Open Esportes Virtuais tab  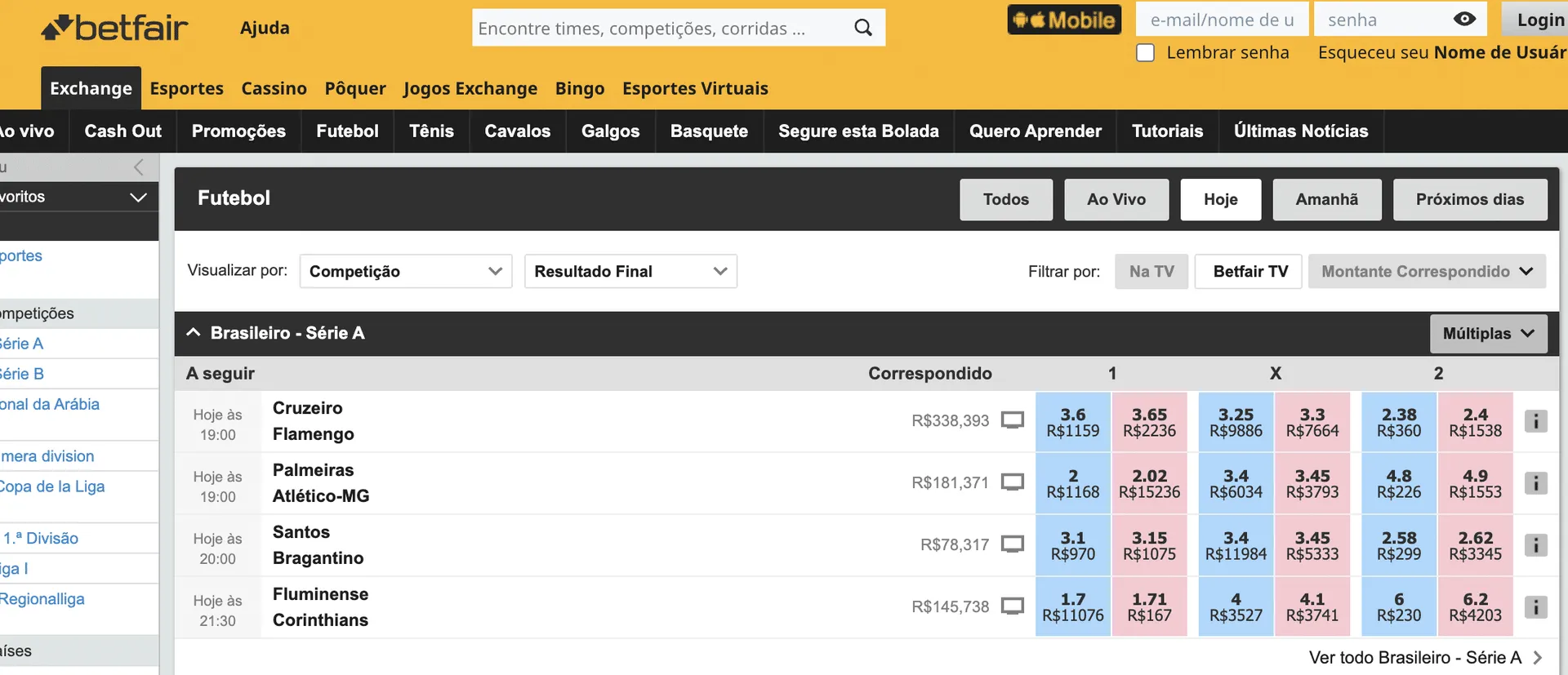click(695, 88)
